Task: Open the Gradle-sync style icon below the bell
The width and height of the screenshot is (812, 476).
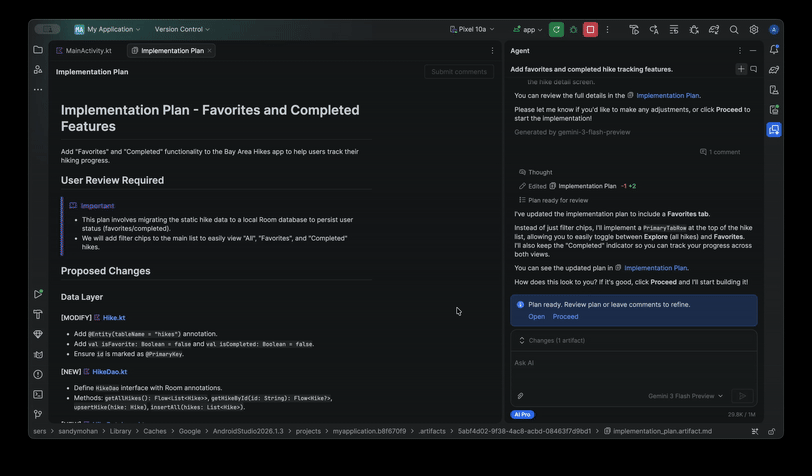Action: coord(774,69)
